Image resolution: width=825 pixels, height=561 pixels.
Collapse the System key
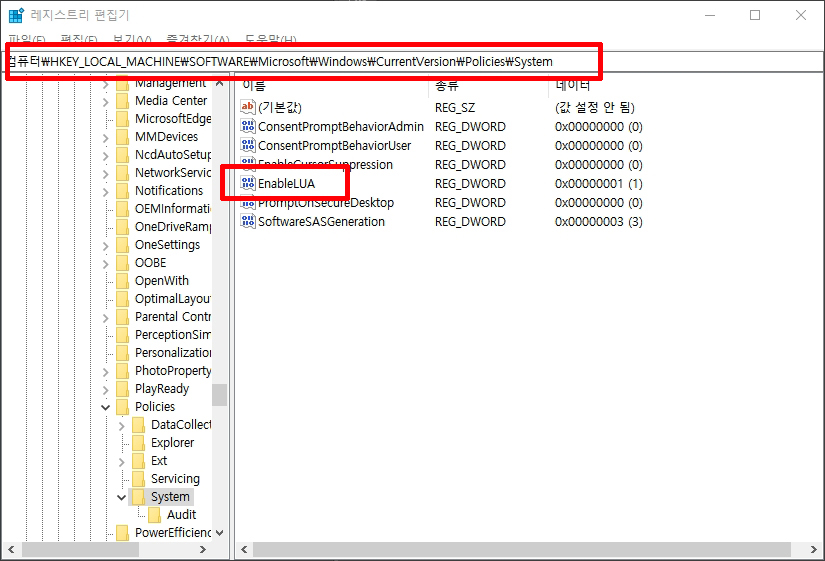(x=122, y=497)
